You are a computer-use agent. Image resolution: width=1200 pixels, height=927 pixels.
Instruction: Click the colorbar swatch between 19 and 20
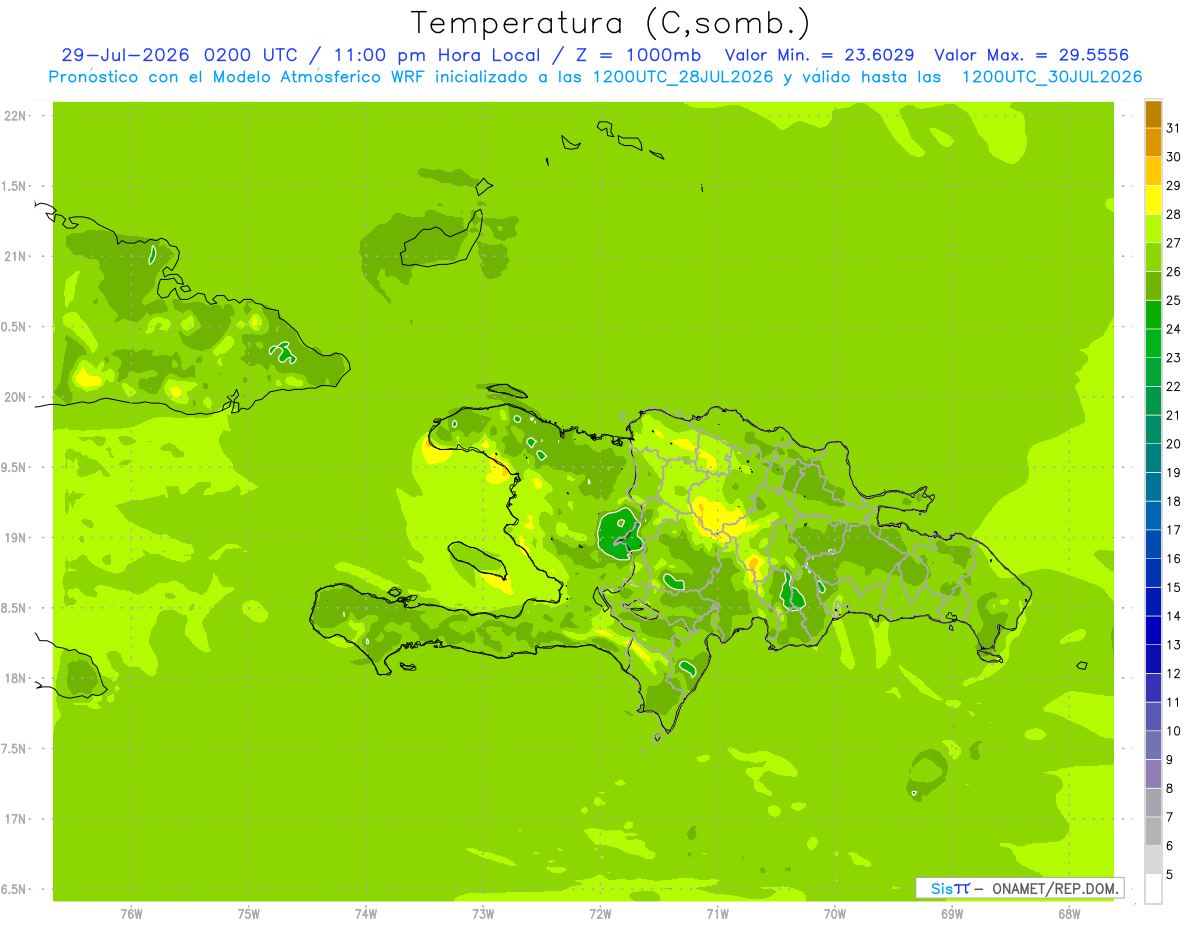click(1153, 458)
